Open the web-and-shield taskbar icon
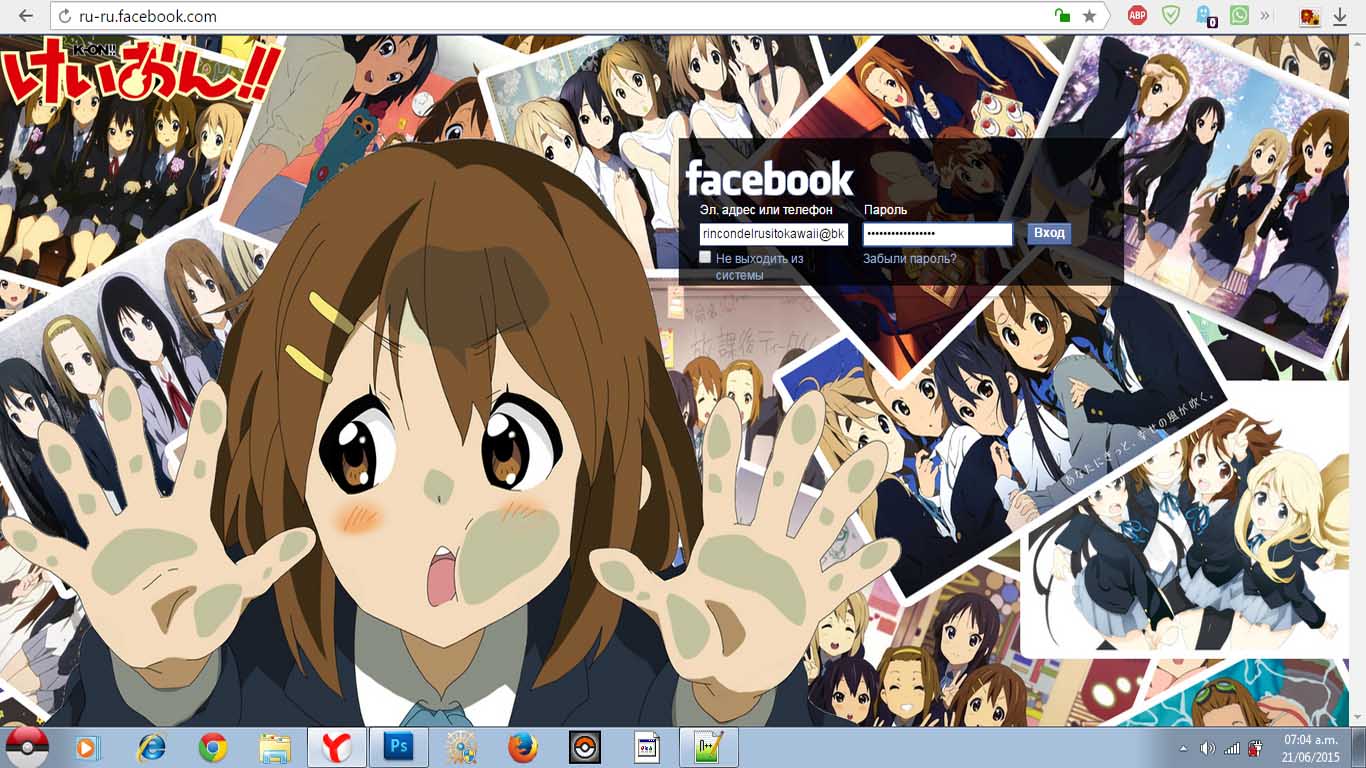The width and height of the screenshot is (1366, 768). [461, 747]
